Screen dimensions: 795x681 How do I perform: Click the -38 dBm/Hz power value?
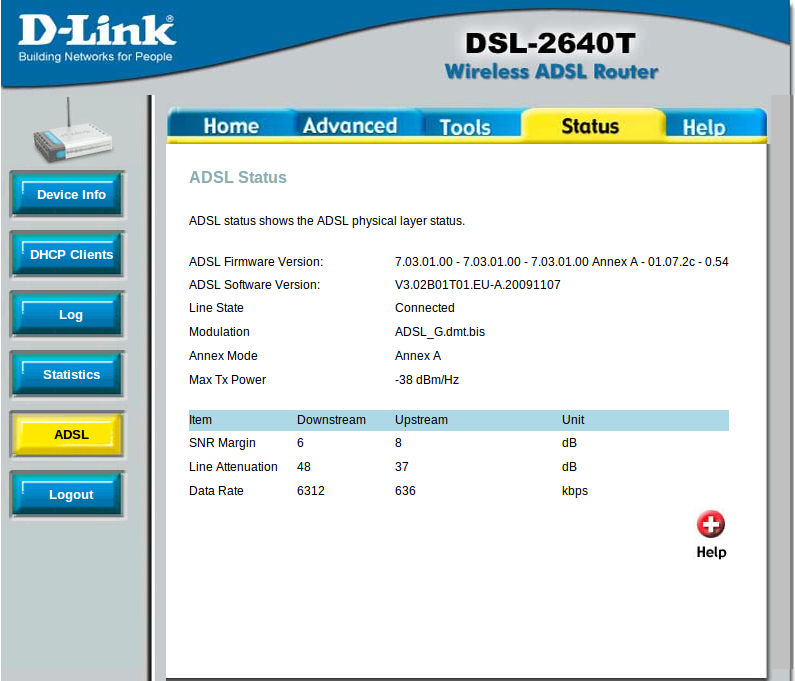click(427, 380)
